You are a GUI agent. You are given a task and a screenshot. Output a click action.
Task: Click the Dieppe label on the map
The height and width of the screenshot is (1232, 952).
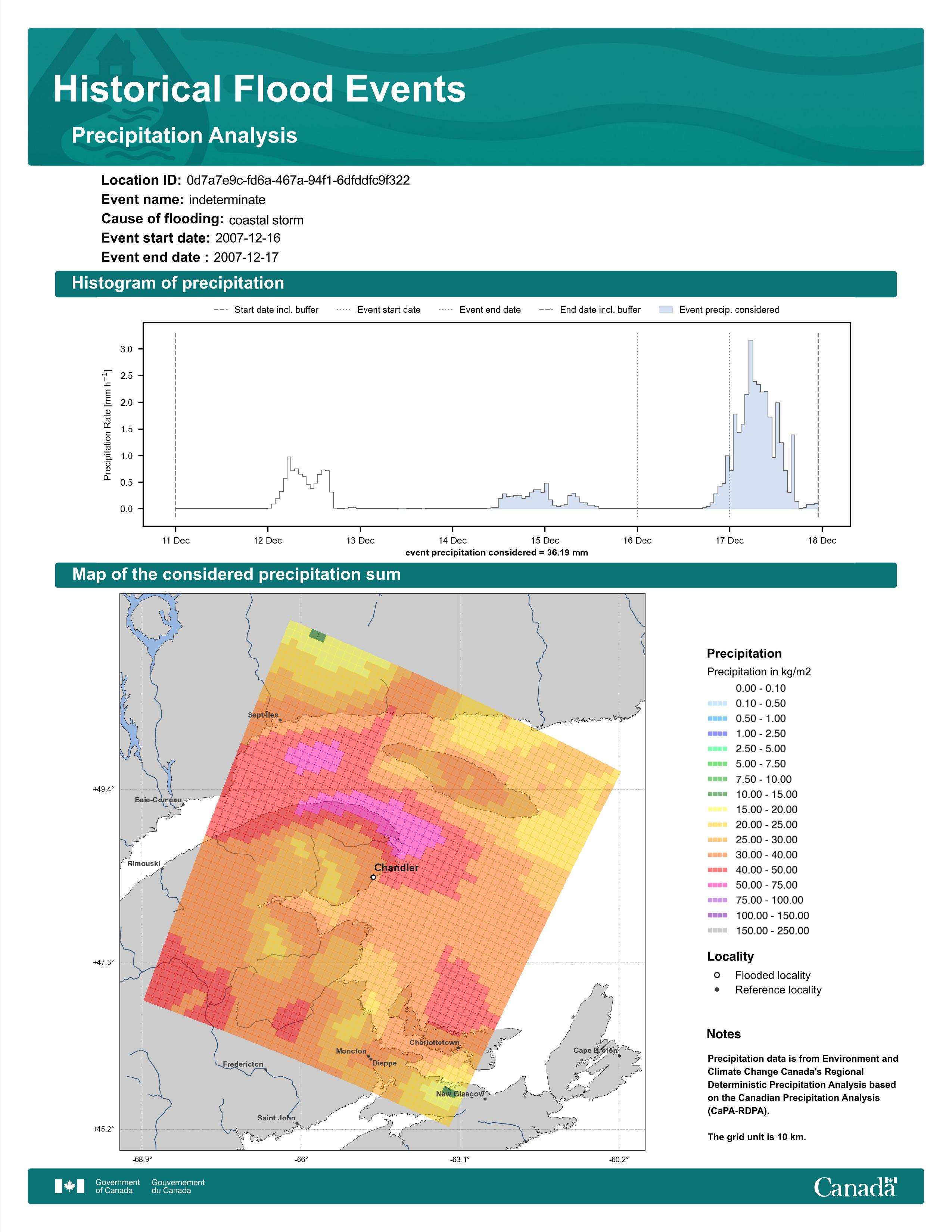[385, 1063]
